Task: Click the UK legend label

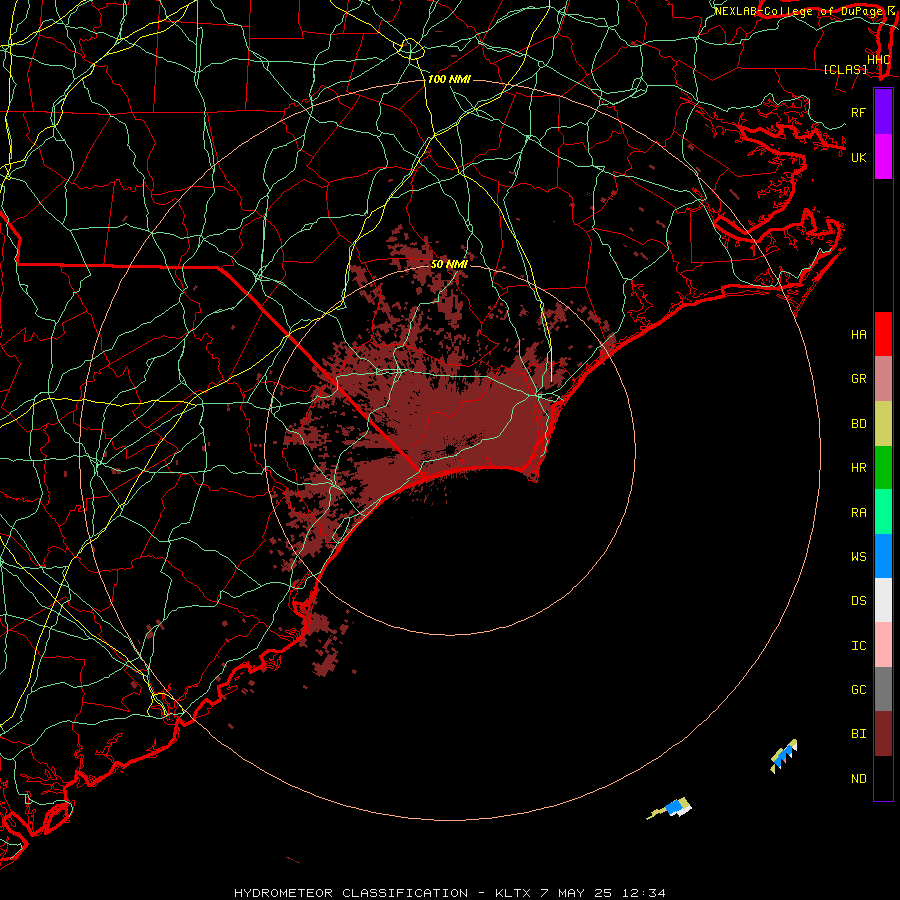Action: point(858,157)
